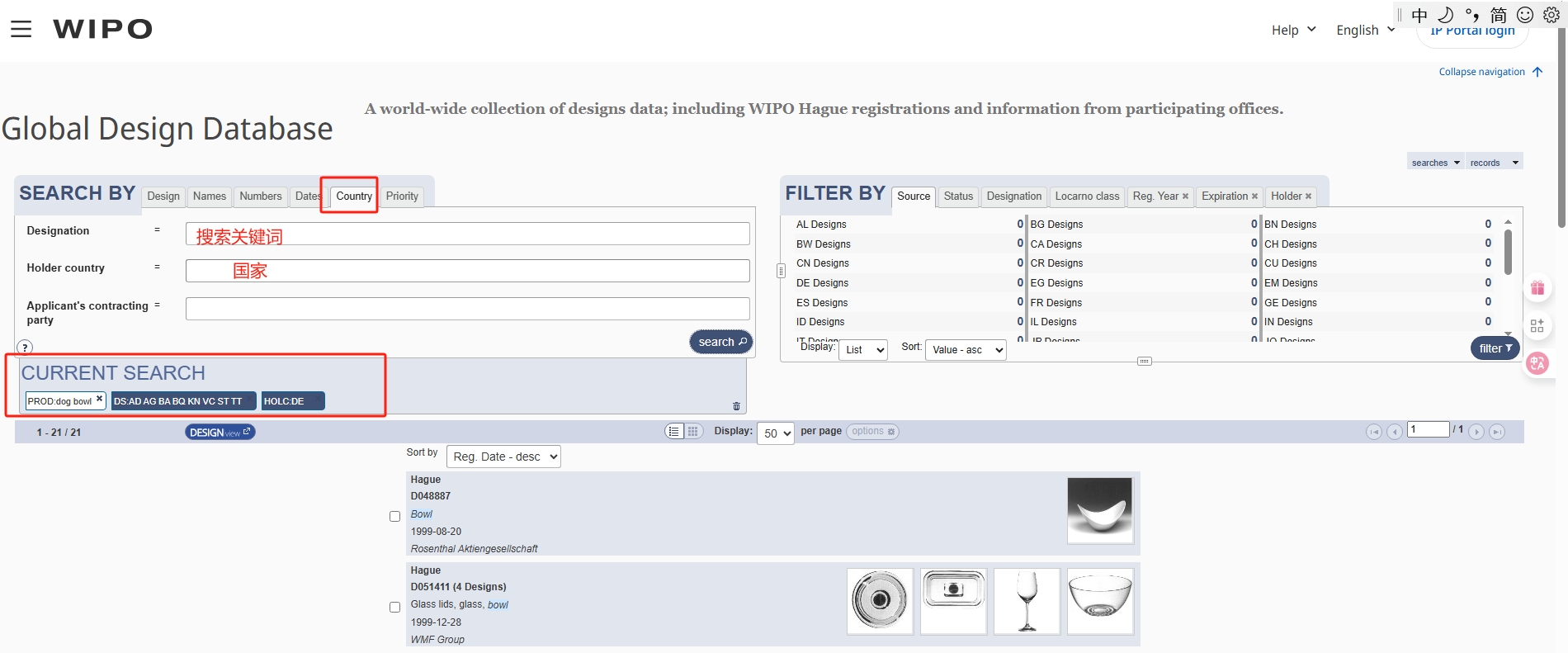
Task: Open the hamburger navigation menu
Action: pyautogui.click(x=21, y=30)
